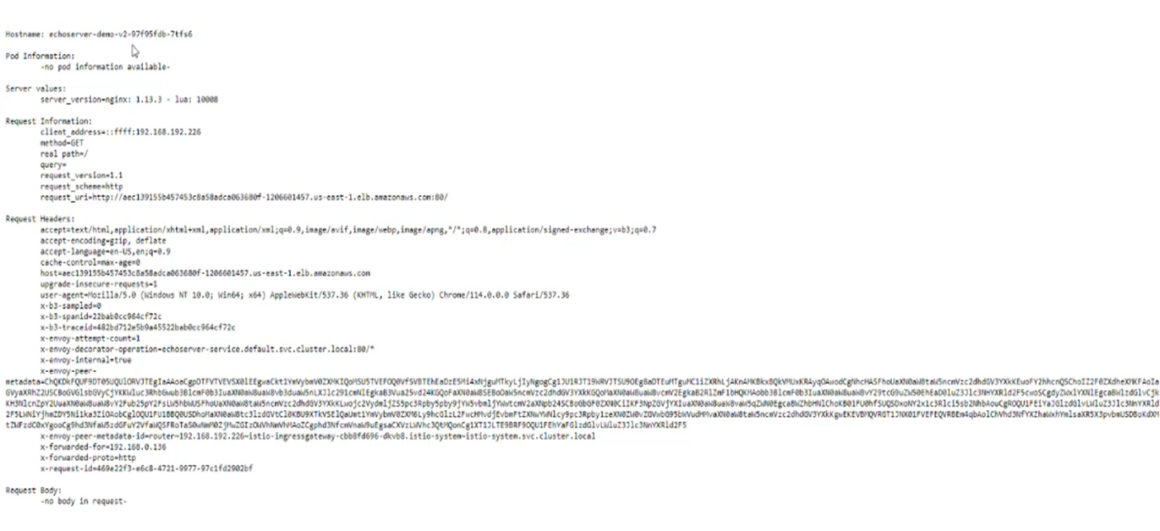Click the x-forwarded-for 192.168.0.136 line
Viewport: 1160px width, 531px height.
pyautogui.click(x=103, y=447)
